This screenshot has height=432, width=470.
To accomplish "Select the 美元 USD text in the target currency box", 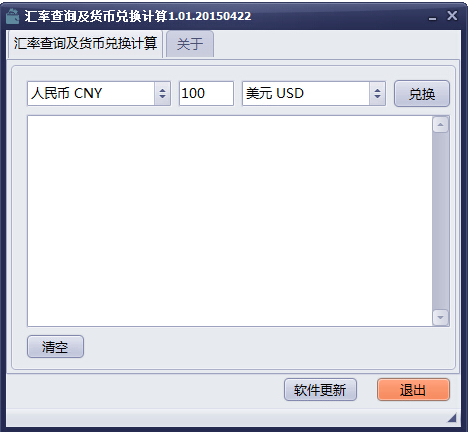I will point(275,93).
